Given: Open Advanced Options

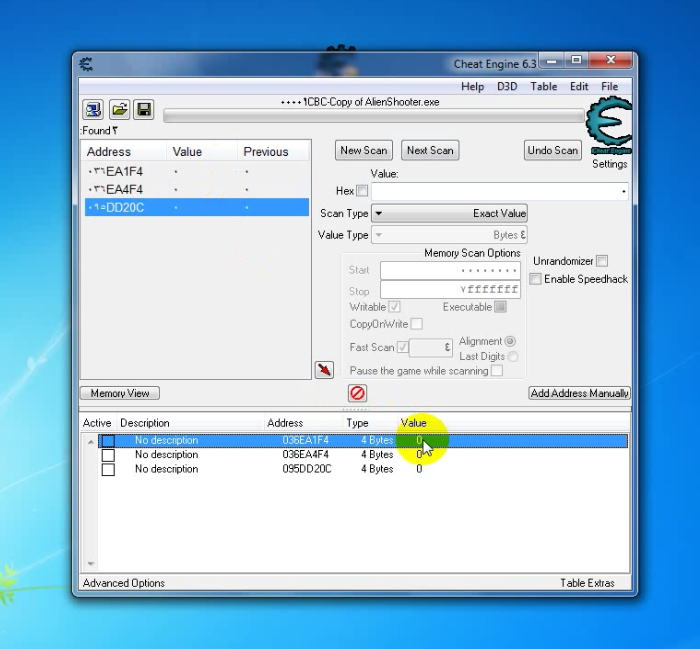Looking at the screenshot, I should [124, 583].
